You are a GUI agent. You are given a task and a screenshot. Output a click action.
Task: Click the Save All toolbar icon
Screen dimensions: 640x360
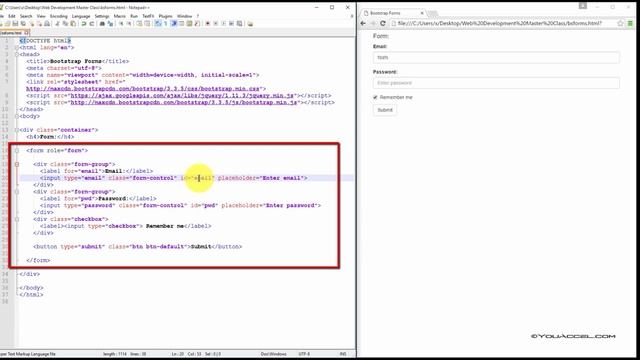pyautogui.click(x=23, y=24)
